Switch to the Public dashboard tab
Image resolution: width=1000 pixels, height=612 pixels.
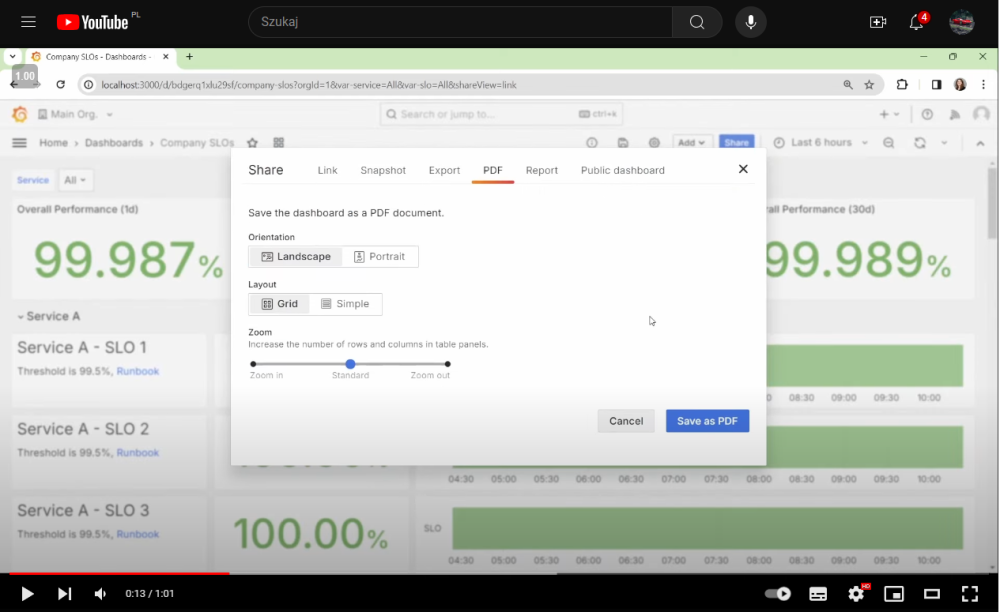tap(622, 170)
